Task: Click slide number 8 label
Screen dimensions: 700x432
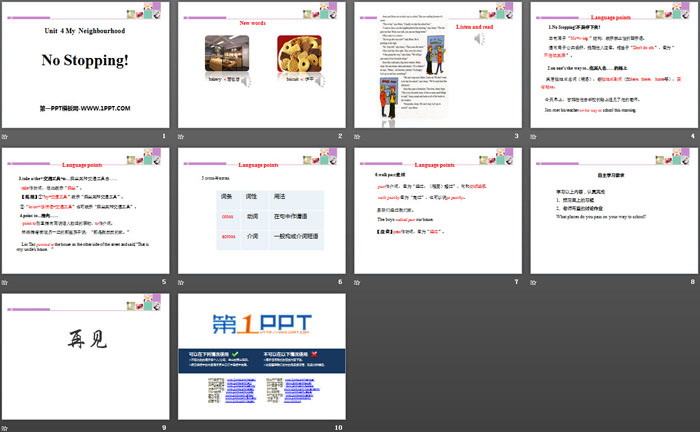Action: (693, 282)
